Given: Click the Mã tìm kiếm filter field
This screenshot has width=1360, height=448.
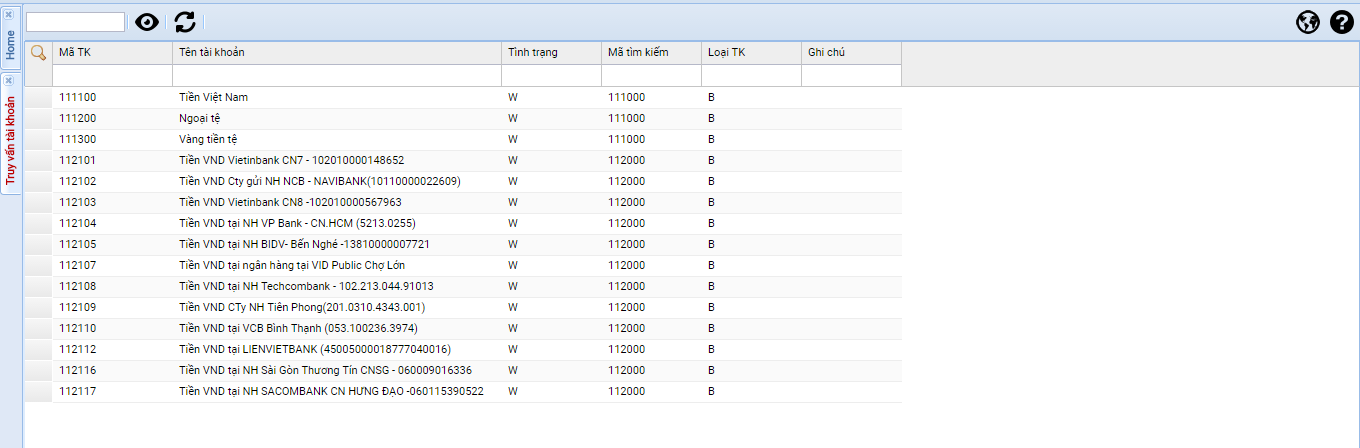Looking at the screenshot, I should coord(651,75).
